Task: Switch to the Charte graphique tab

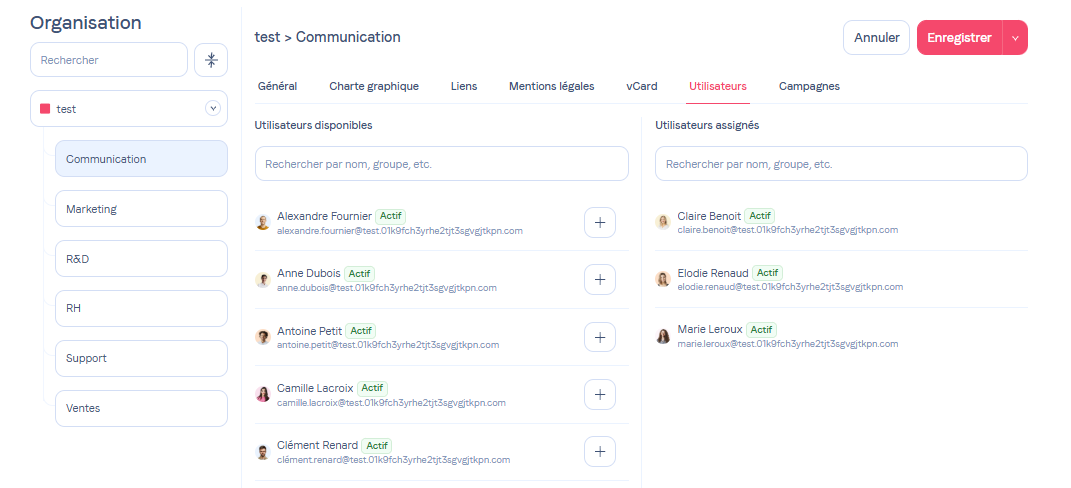Action: [374, 86]
